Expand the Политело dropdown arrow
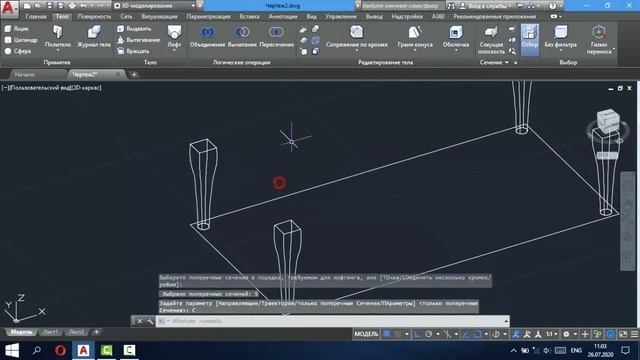The width and height of the screenshot is (640, 360). pyautogui.click(x=58, y=50)
